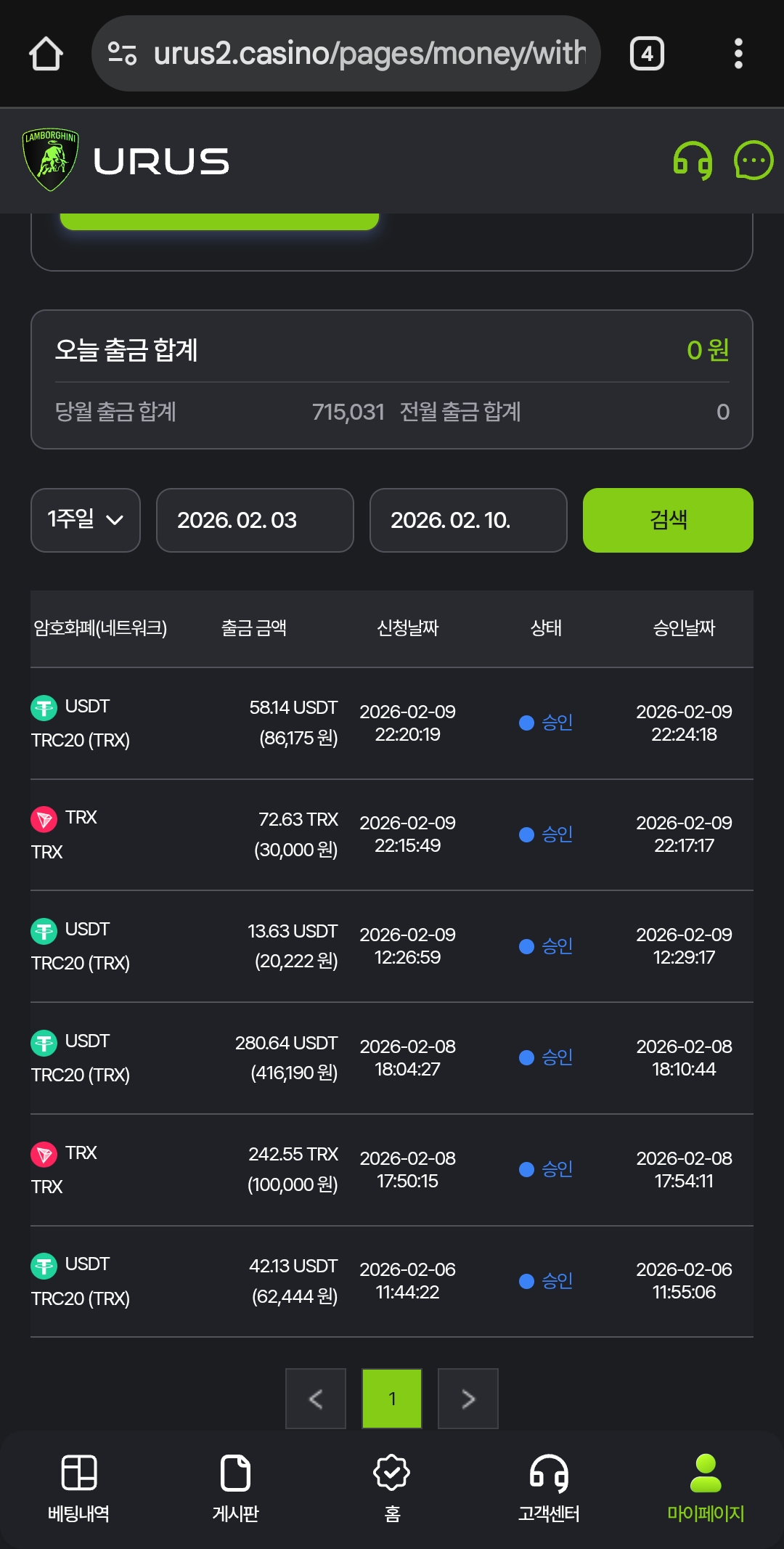Viewport: 784px width, 1549px height.
Task: Go to previous page arrow
Action: [x=316, y=1399]
